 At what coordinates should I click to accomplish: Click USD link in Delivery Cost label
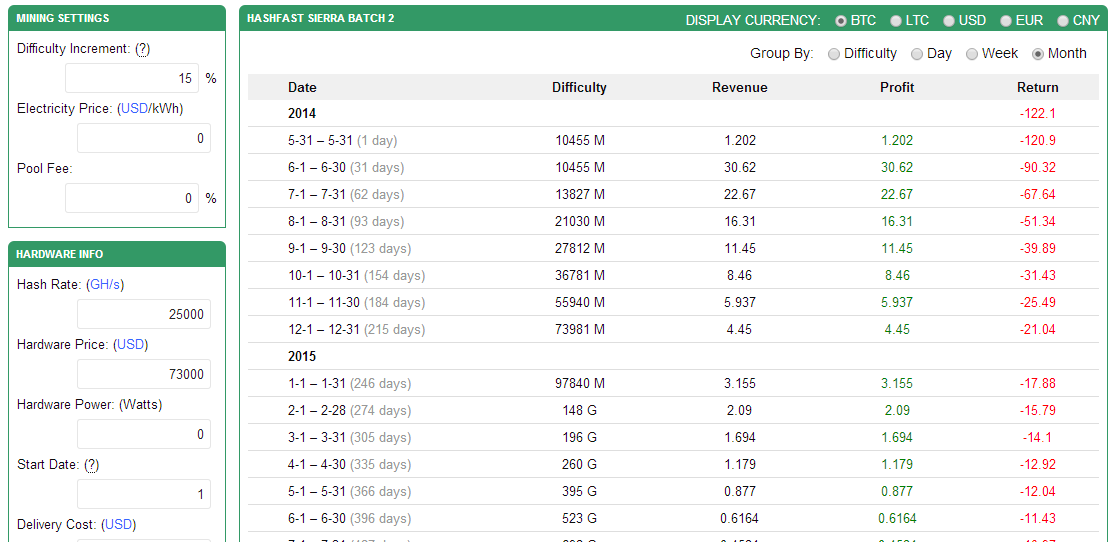118,524
